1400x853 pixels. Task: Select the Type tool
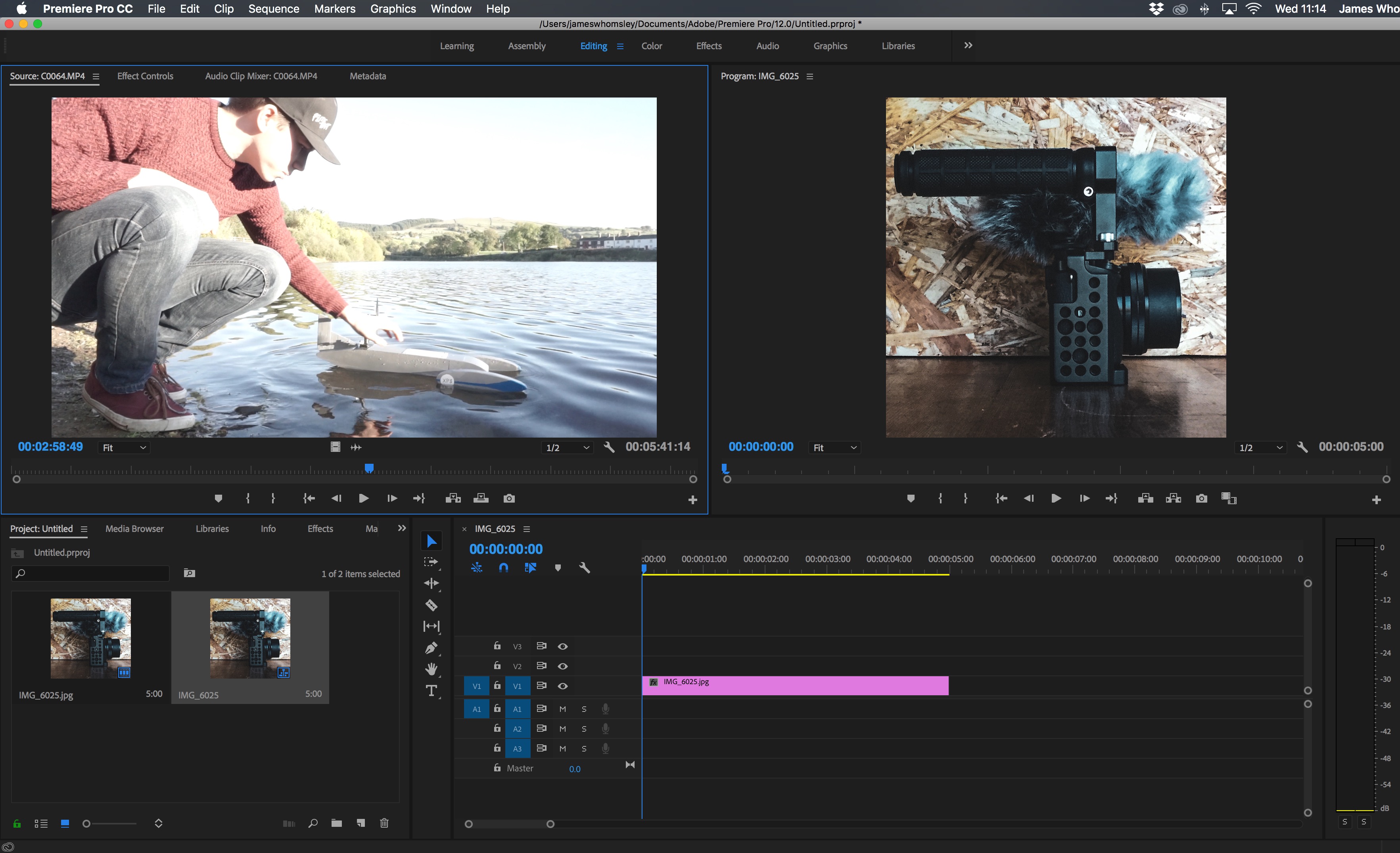pos(431,690)
